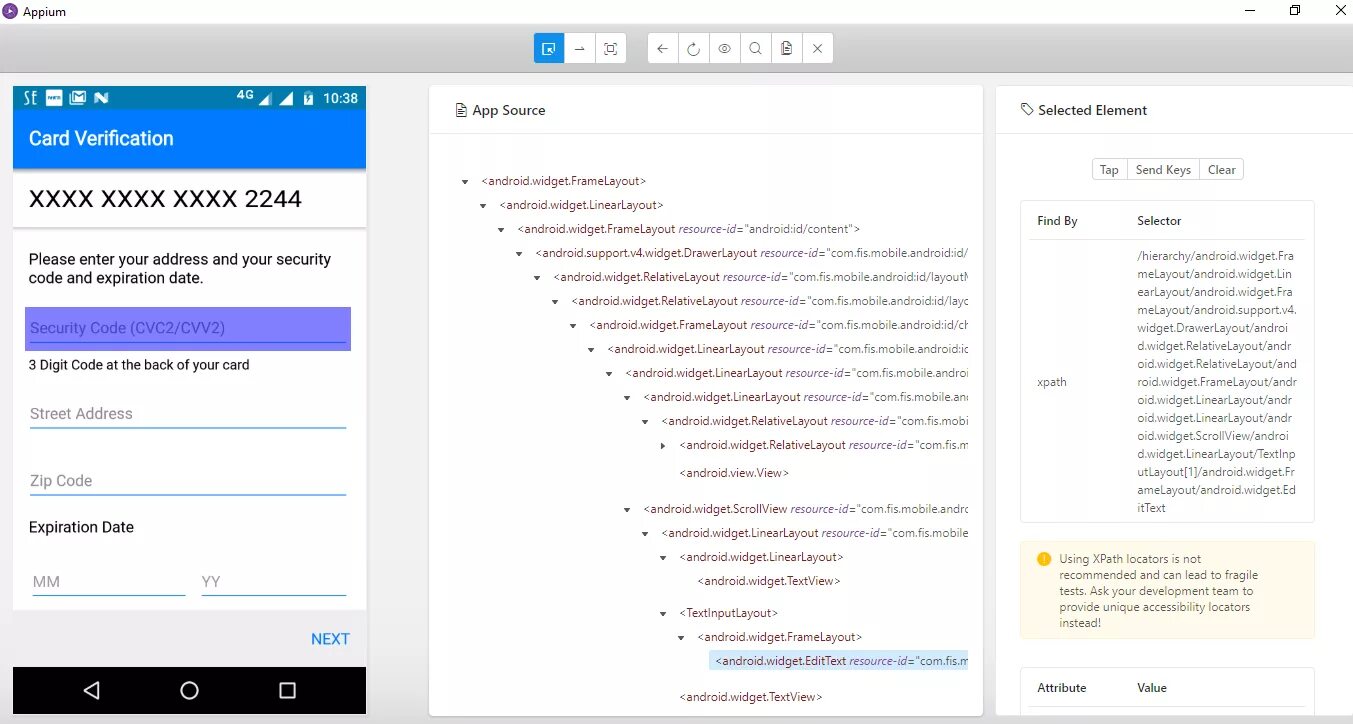1353x724 pixels.
Task: Click the Send Keys button
Action: pos(1163,170)
